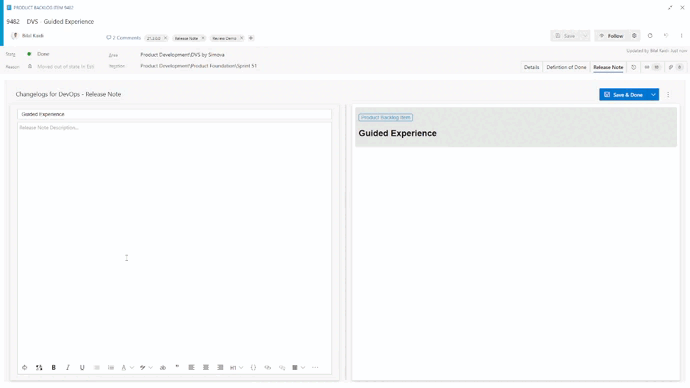Insert code block with braces icon
The image size is (690, 388).
[253, 367]
